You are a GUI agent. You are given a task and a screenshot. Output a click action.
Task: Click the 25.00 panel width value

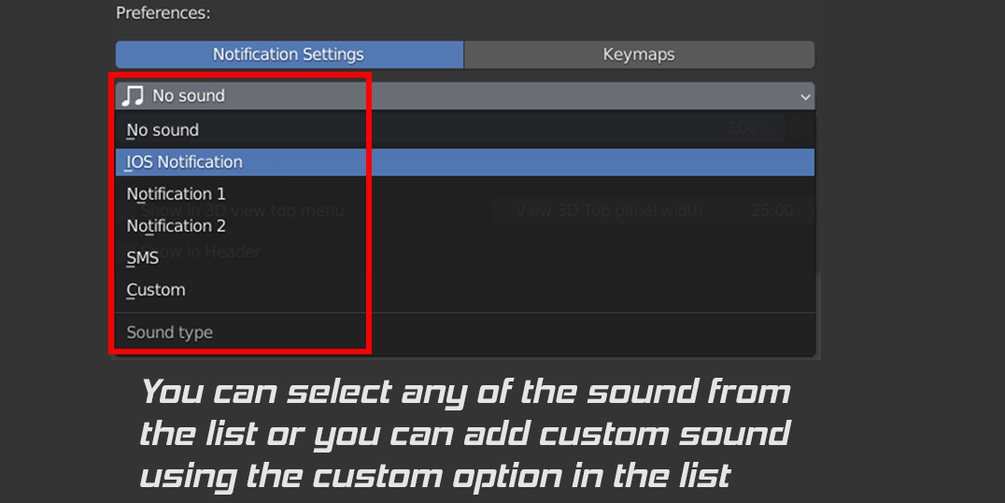pyautogui.click(x=771, y=211)
